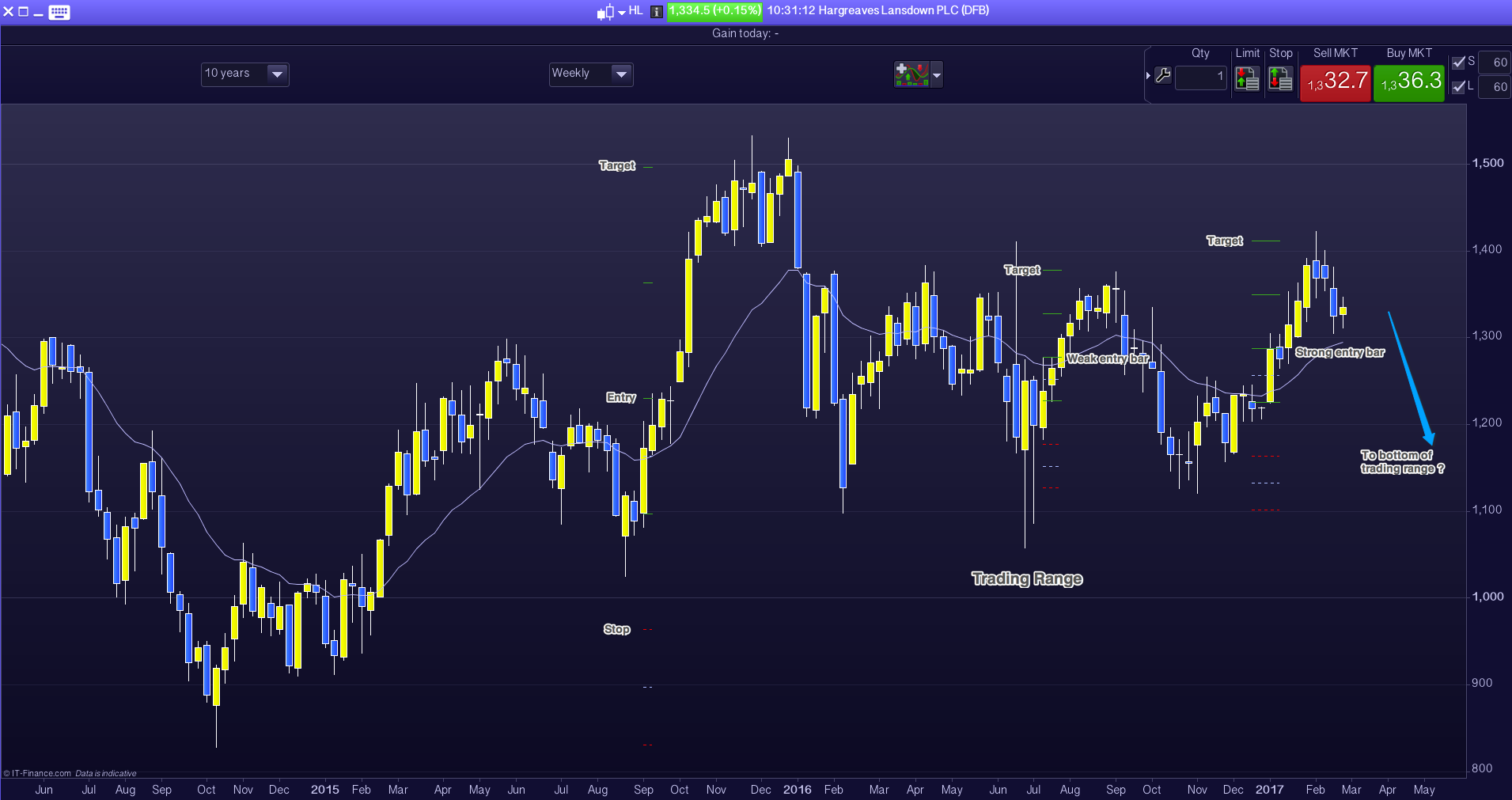
Task: Click the S value field showing 60
Action: [x=1495, y=62]
